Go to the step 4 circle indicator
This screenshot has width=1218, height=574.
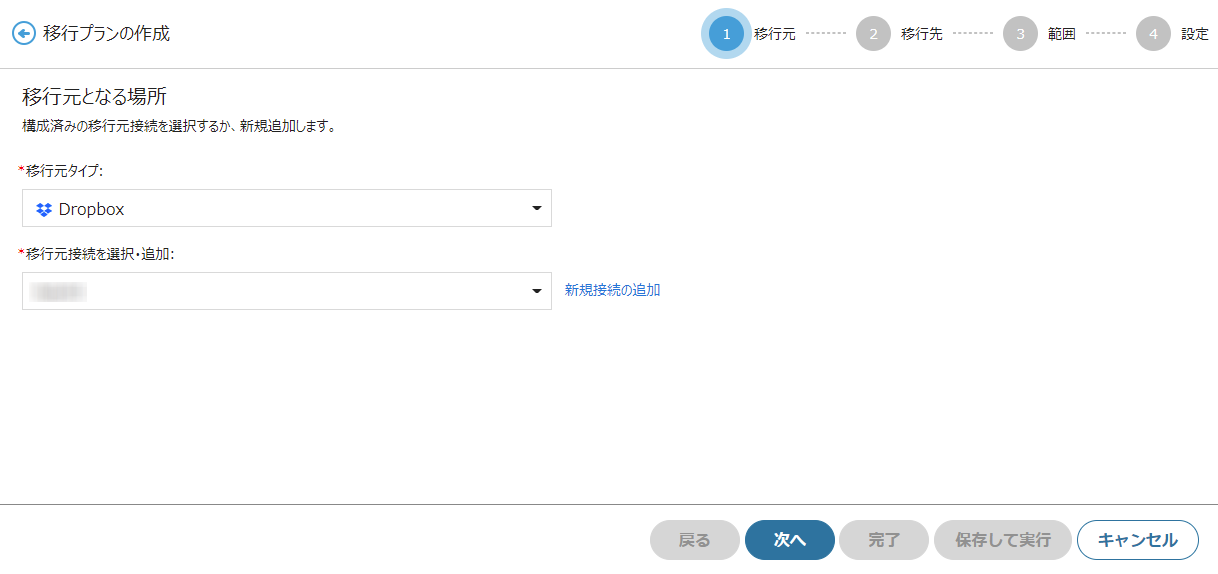(1153, 34)
